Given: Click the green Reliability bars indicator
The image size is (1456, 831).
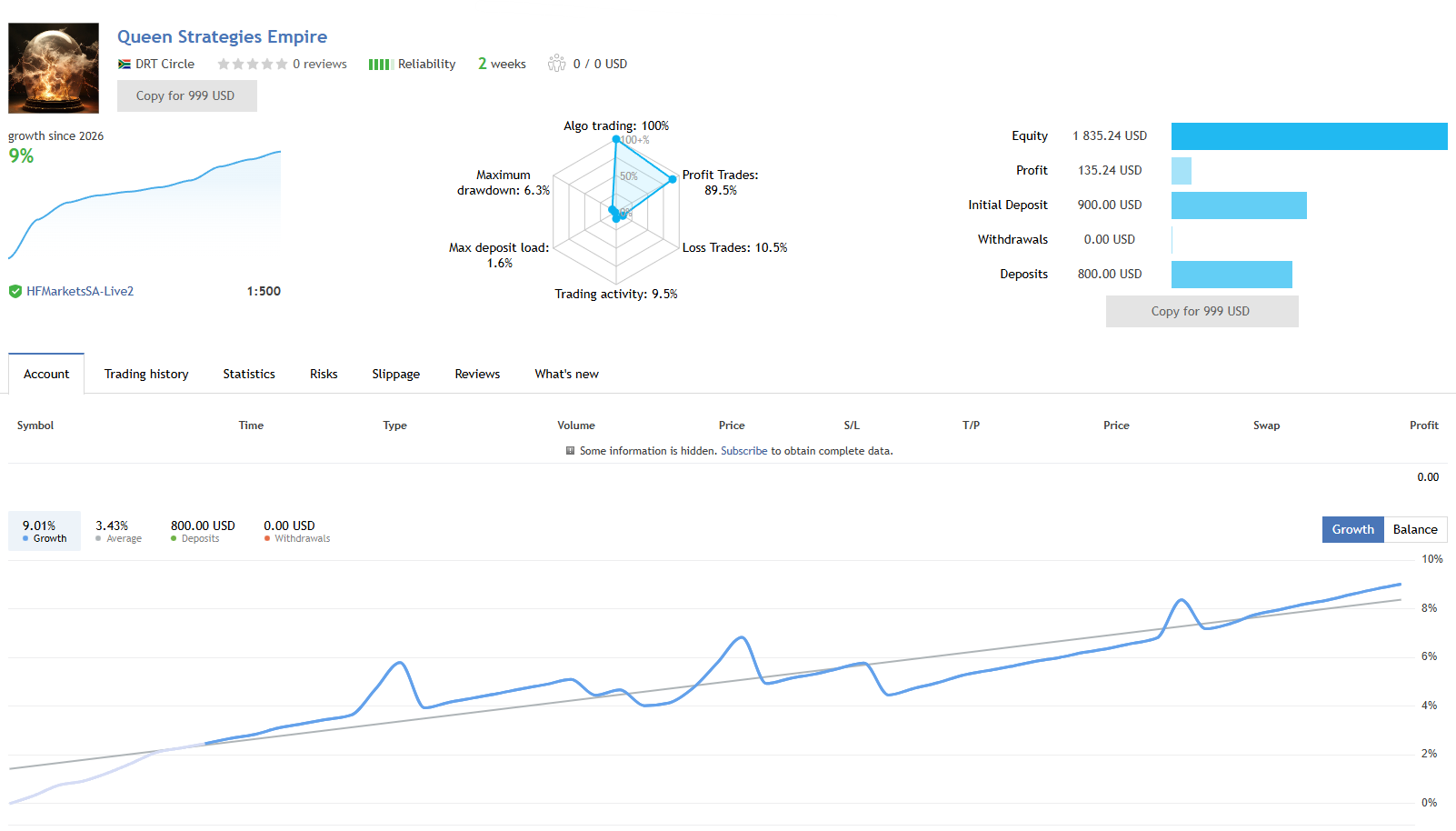Looking at the screenshot, I should 379,64.
